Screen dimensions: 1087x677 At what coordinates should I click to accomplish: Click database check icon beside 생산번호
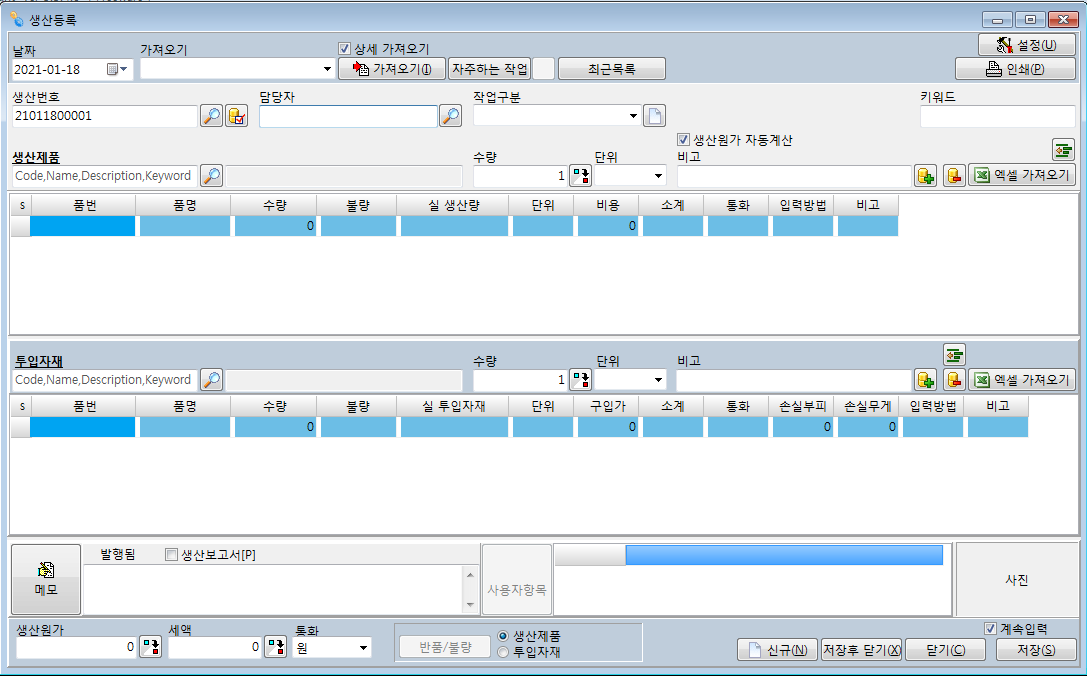coord(236,116)
